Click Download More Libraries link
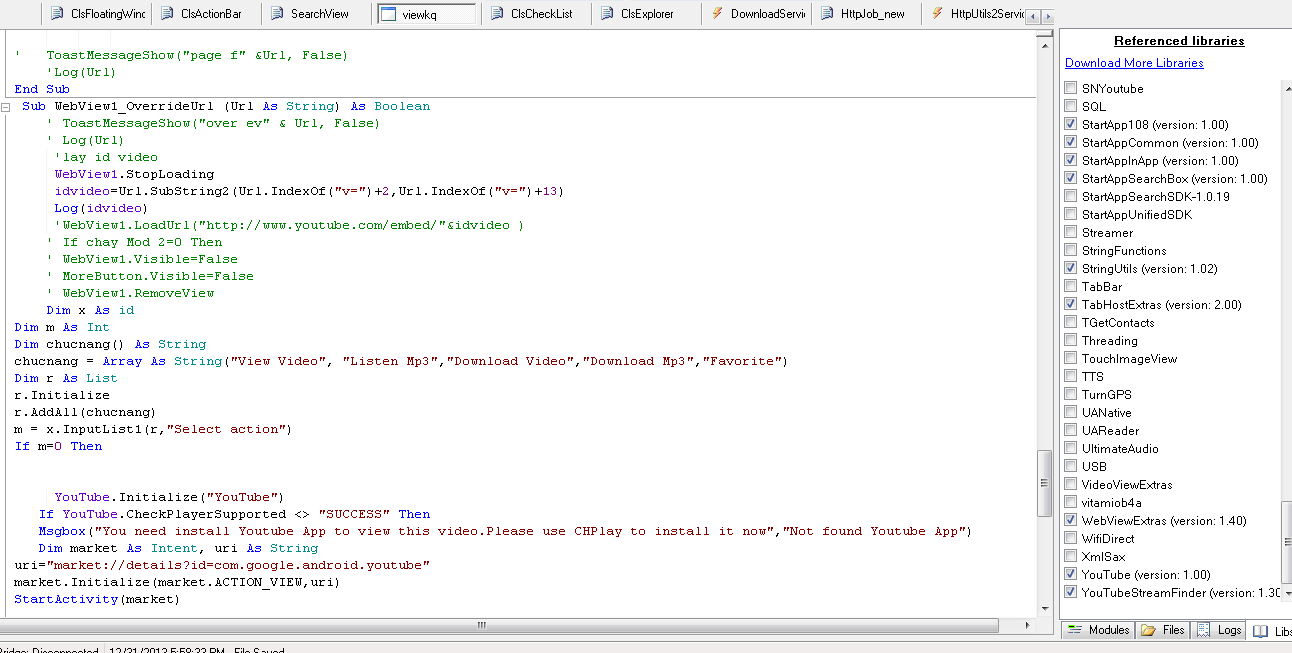 click(x=1134, y=63)
